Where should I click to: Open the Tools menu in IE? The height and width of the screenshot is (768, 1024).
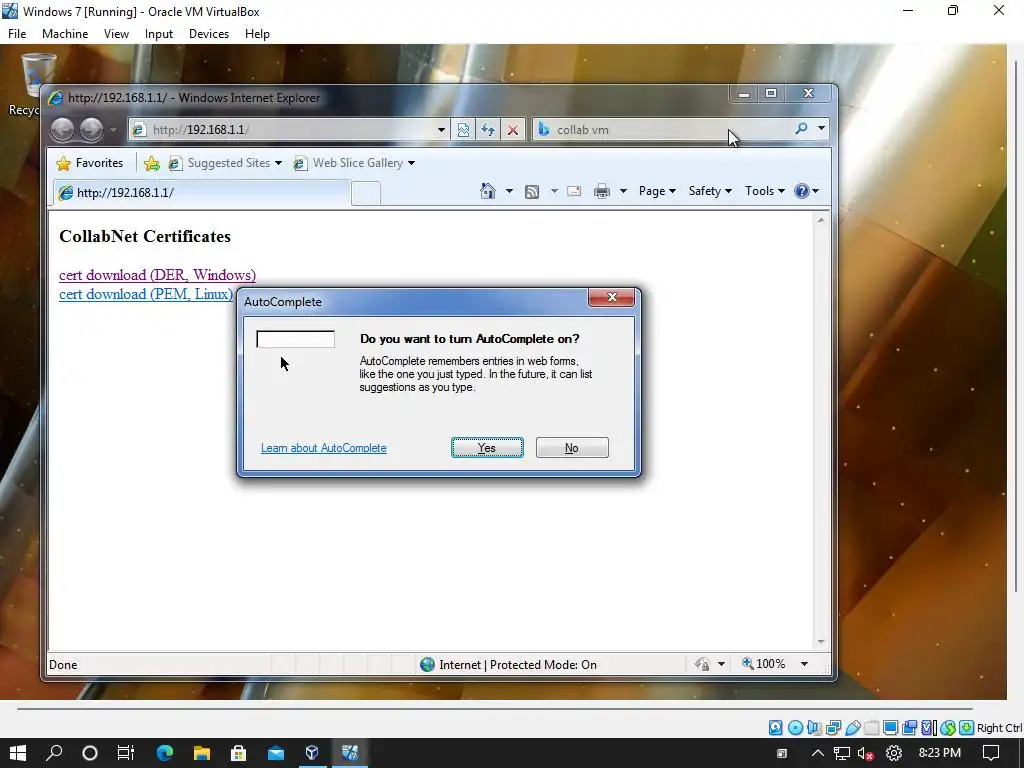[x=765, y=191]
